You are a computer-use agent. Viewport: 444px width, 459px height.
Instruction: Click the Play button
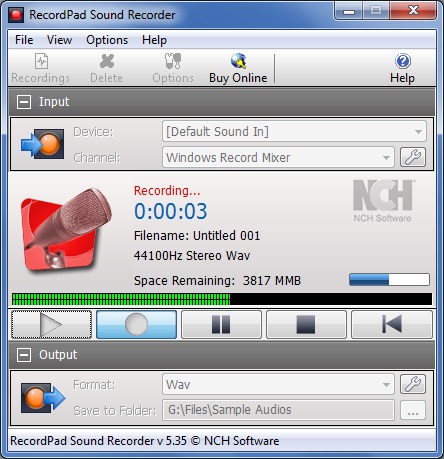click(51, 324)
